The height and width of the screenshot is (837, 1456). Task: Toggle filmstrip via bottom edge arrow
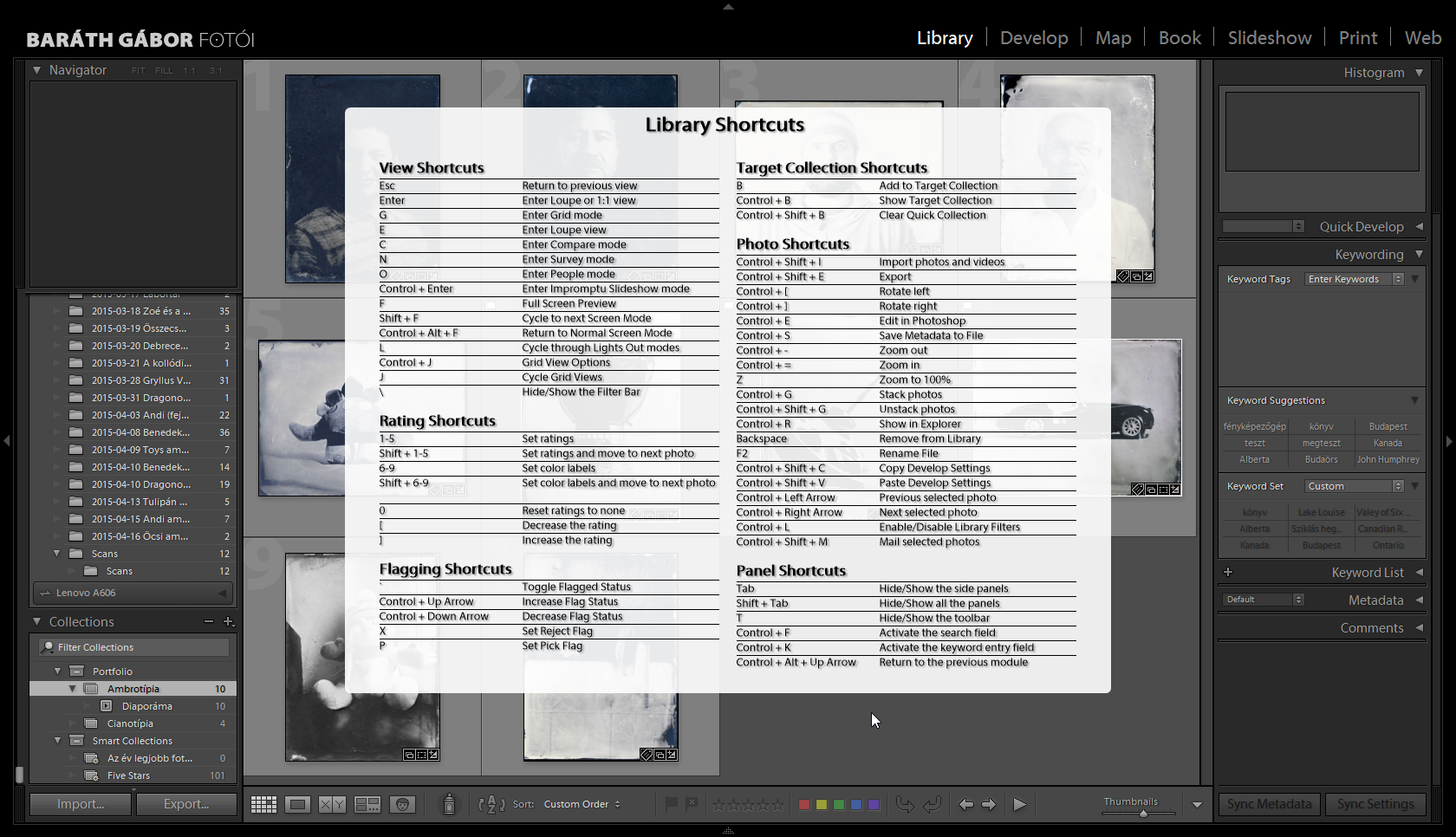[x=728, y=831]
